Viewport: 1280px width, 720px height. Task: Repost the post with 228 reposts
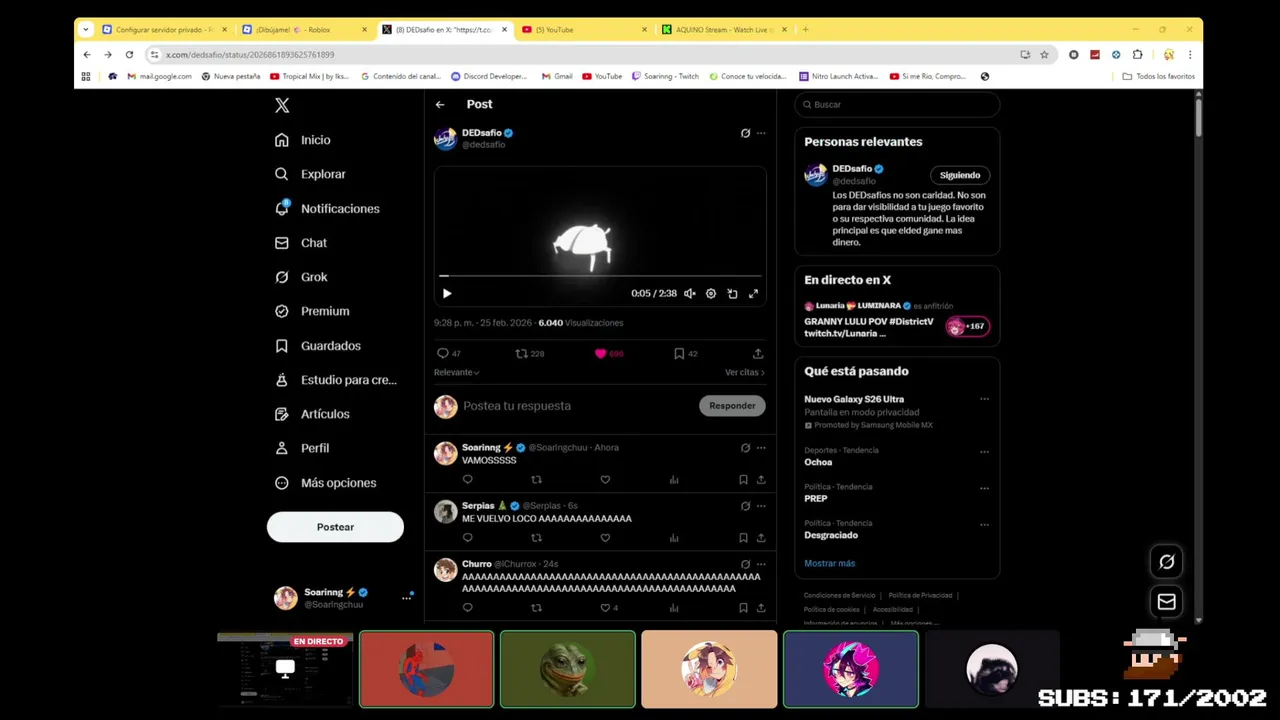coord(529,353)
